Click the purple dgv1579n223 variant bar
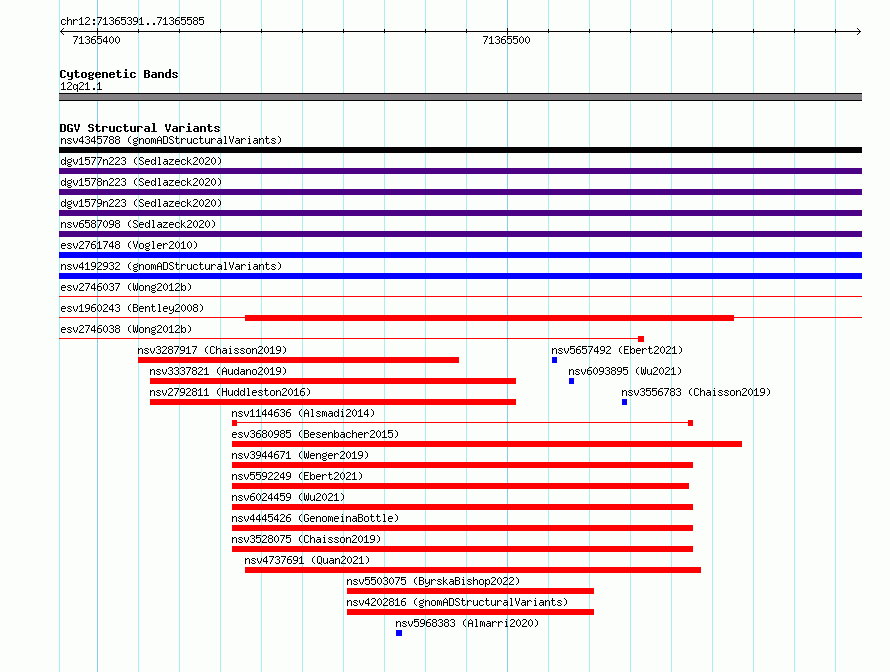Image resolution: width=890 pixels, height=672 pixels. [460, 213]
